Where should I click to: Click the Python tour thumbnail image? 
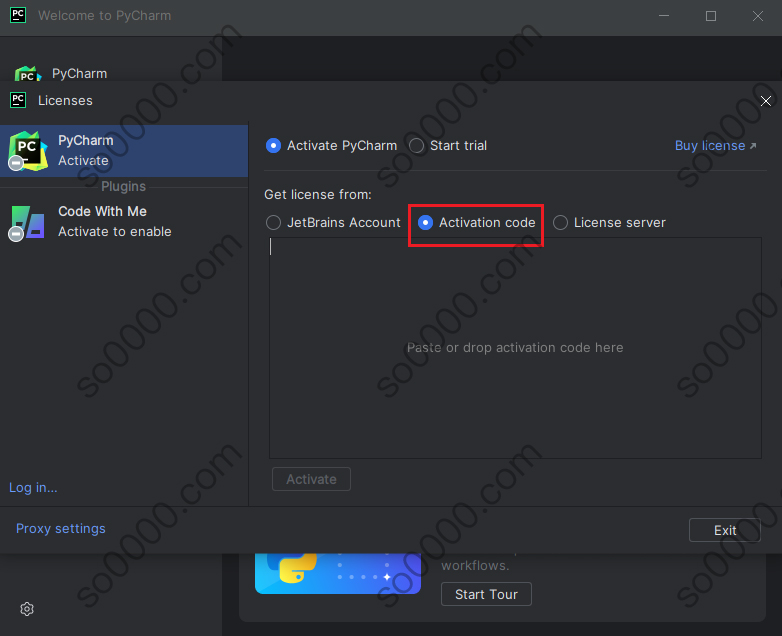[x=338, y=574]
